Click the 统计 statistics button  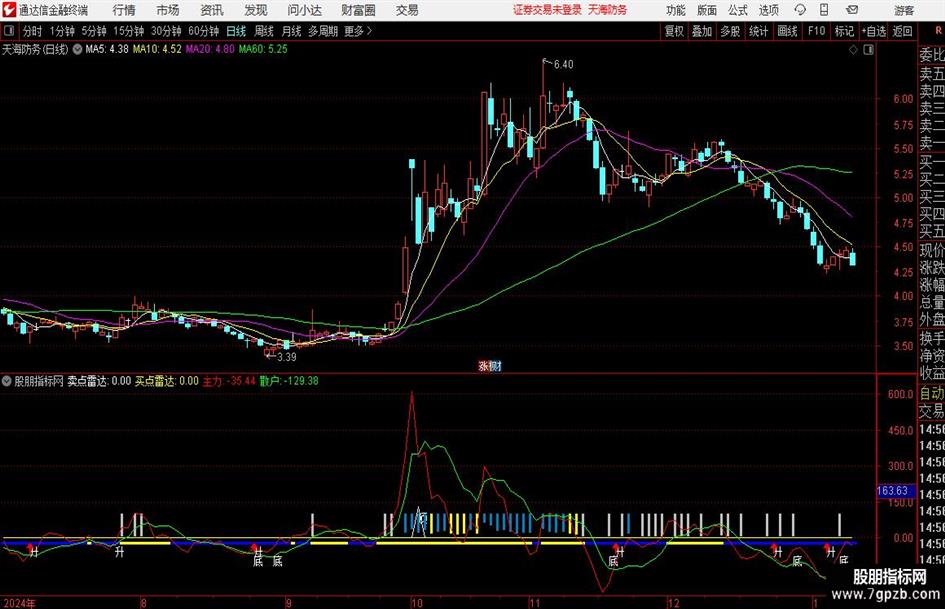click(x=759, y=31)
